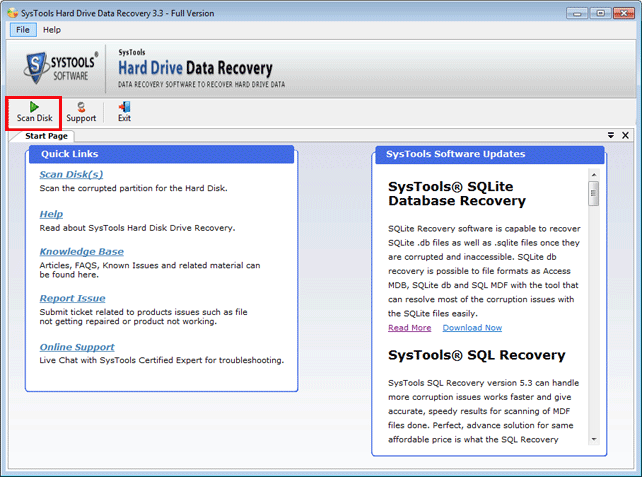The image size is (642, 477).
Task: Click the updates panel scroll down arrow
Action: pyautogui.click(x=594, y=439)
